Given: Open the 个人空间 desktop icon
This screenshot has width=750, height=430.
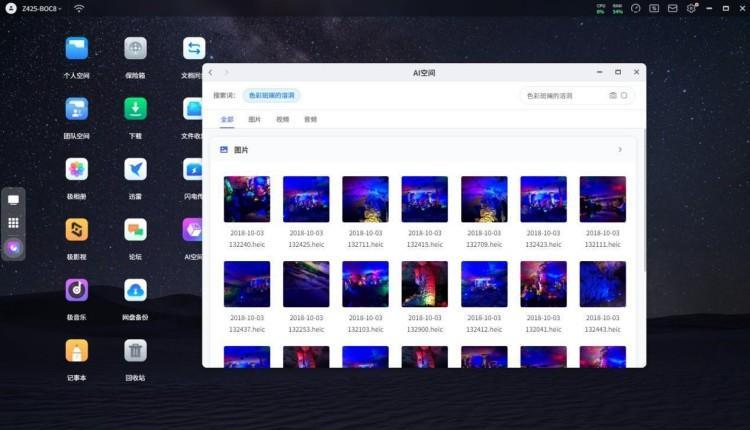Looking at the screenshot, I should (77, 49).
